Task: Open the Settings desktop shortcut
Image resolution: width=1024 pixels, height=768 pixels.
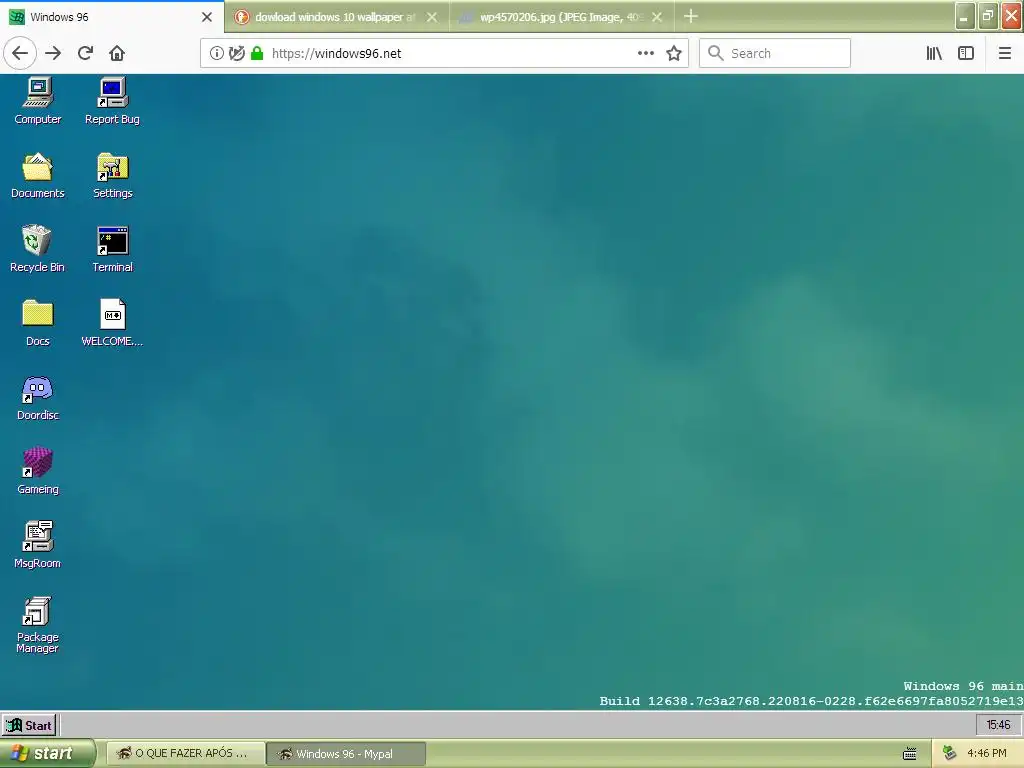Action: tap(112, 175)
